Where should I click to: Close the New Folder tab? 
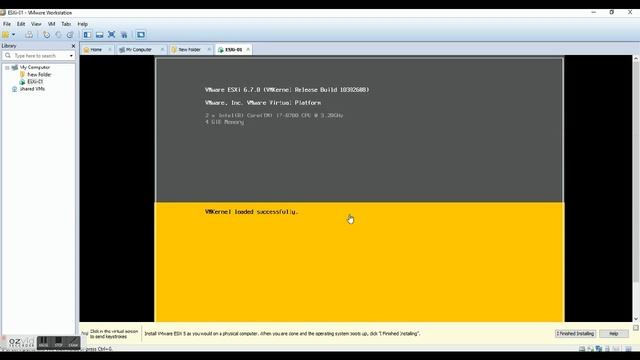click(x=209, y=49)
